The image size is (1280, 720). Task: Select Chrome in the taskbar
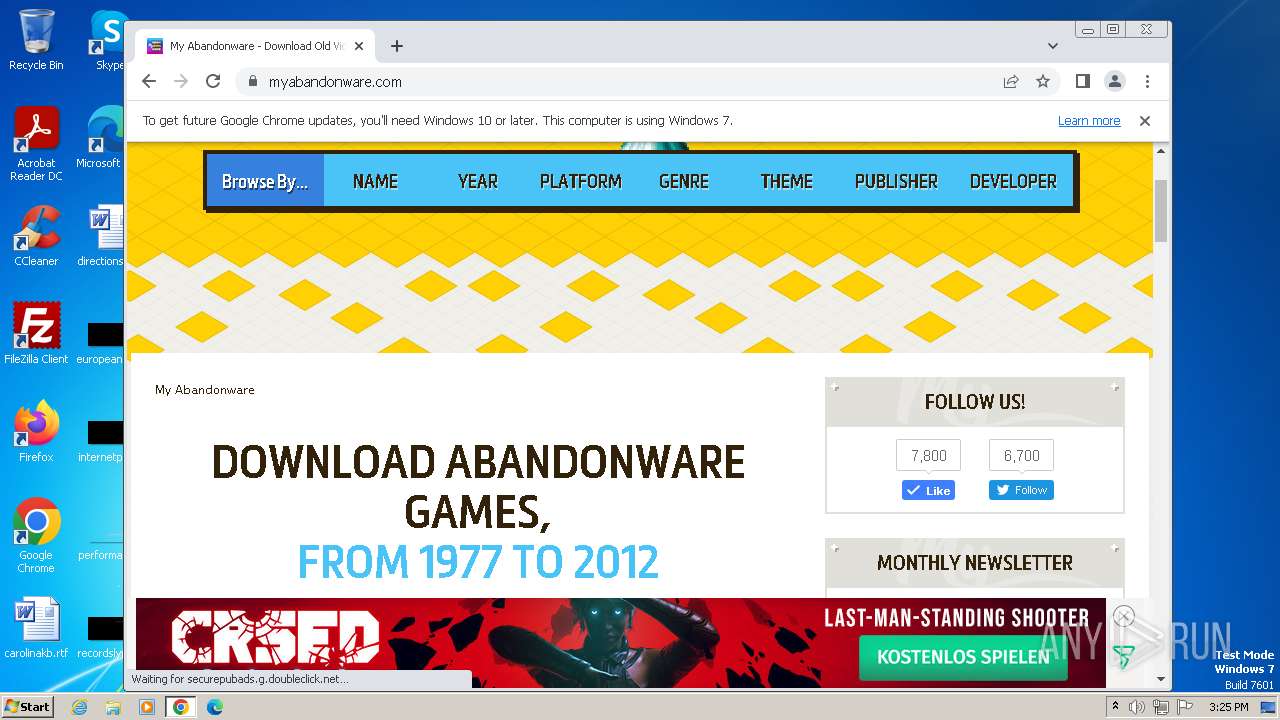pyautogui.click(x=181, y=707)
